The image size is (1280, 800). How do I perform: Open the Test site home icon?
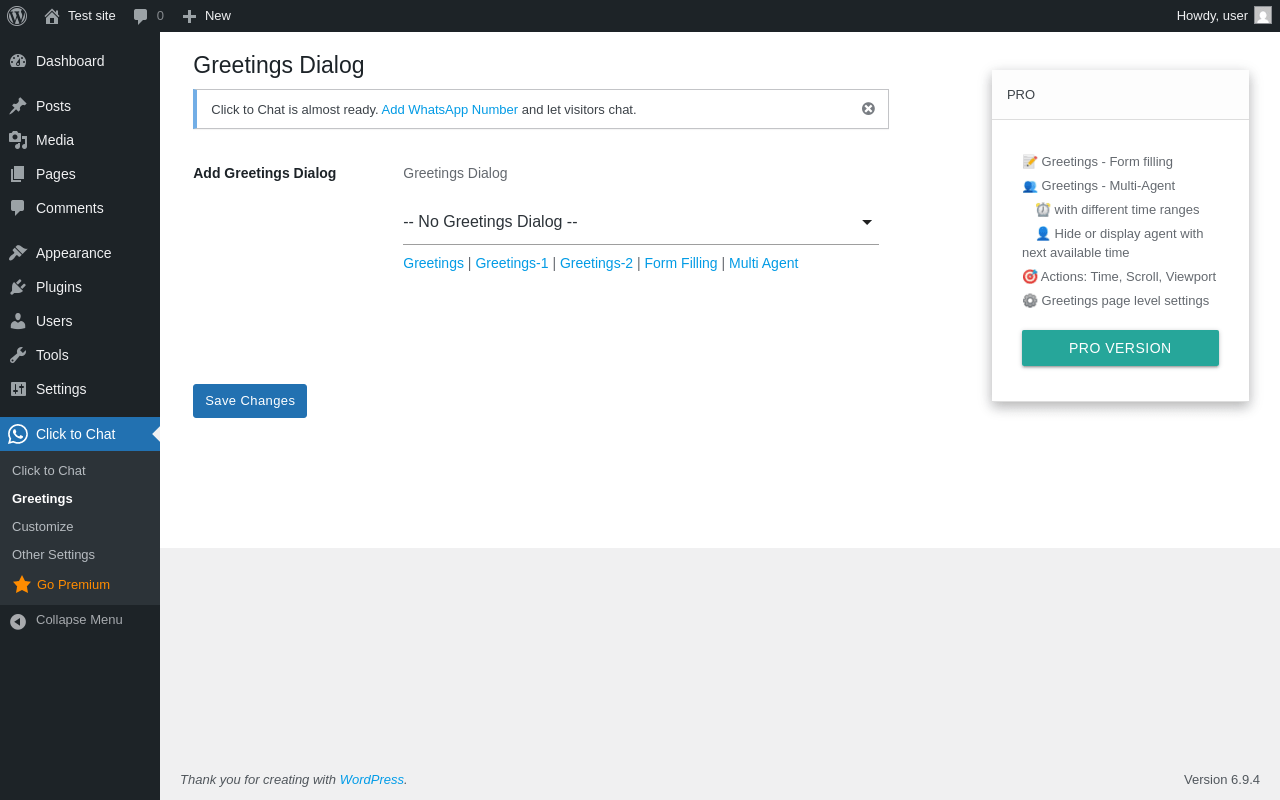(x=52, y=16)
